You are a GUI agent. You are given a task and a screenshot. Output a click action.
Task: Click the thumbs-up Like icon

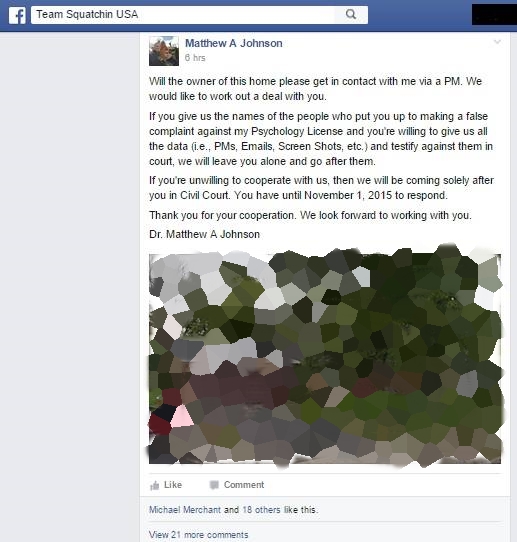coord(154,485)
